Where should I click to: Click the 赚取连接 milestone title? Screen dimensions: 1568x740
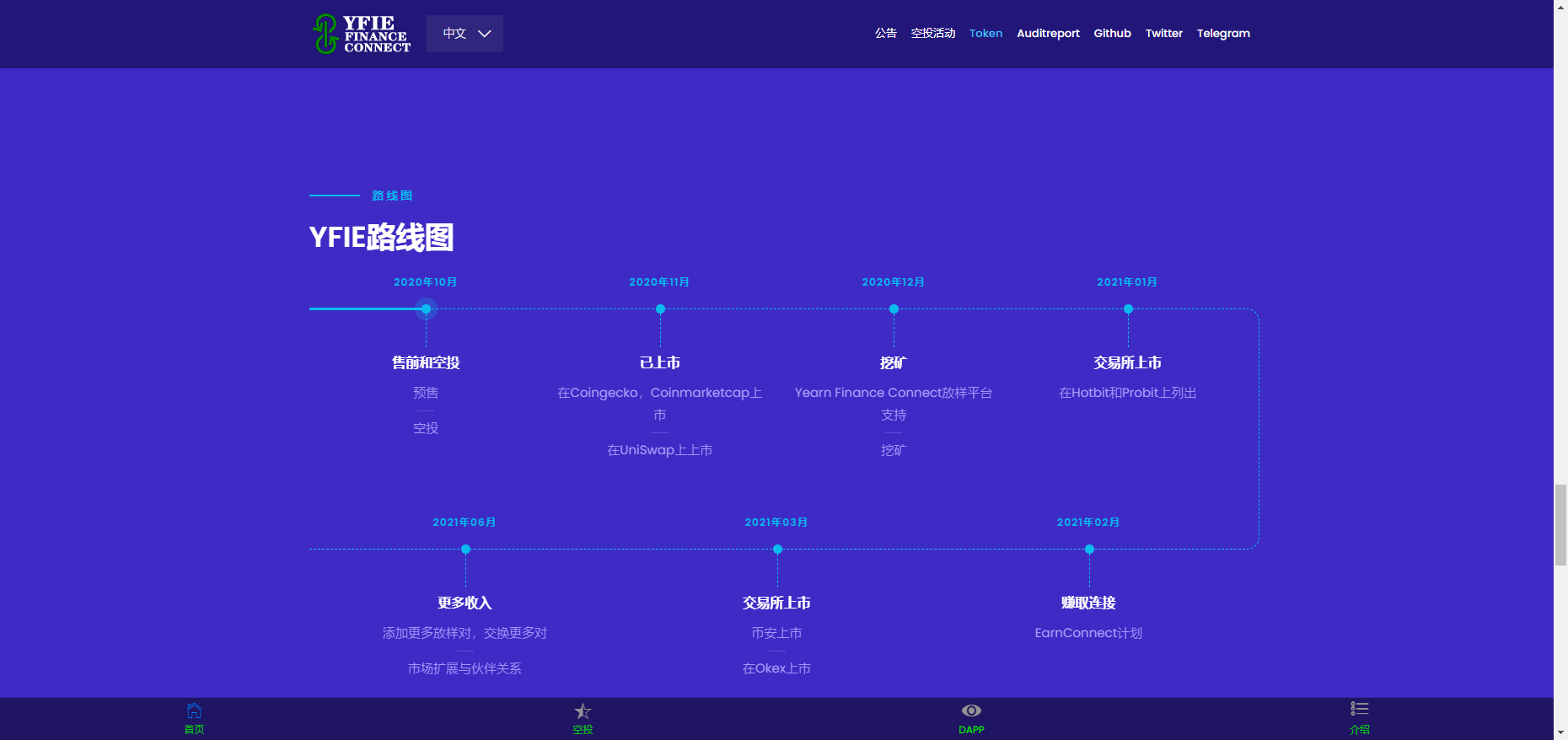click(x=1088, y=603)
